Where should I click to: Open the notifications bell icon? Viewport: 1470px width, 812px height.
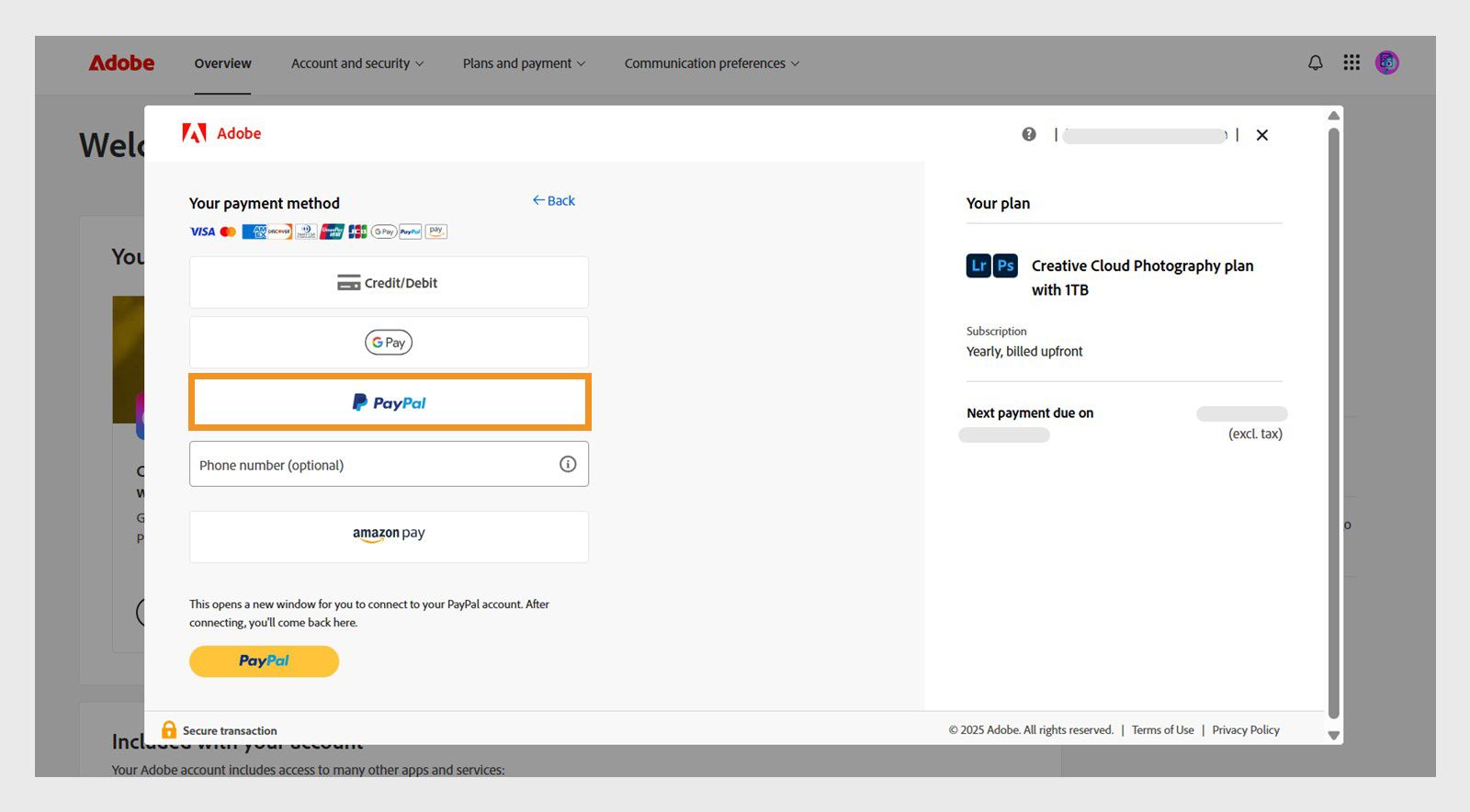(1316, 62)
